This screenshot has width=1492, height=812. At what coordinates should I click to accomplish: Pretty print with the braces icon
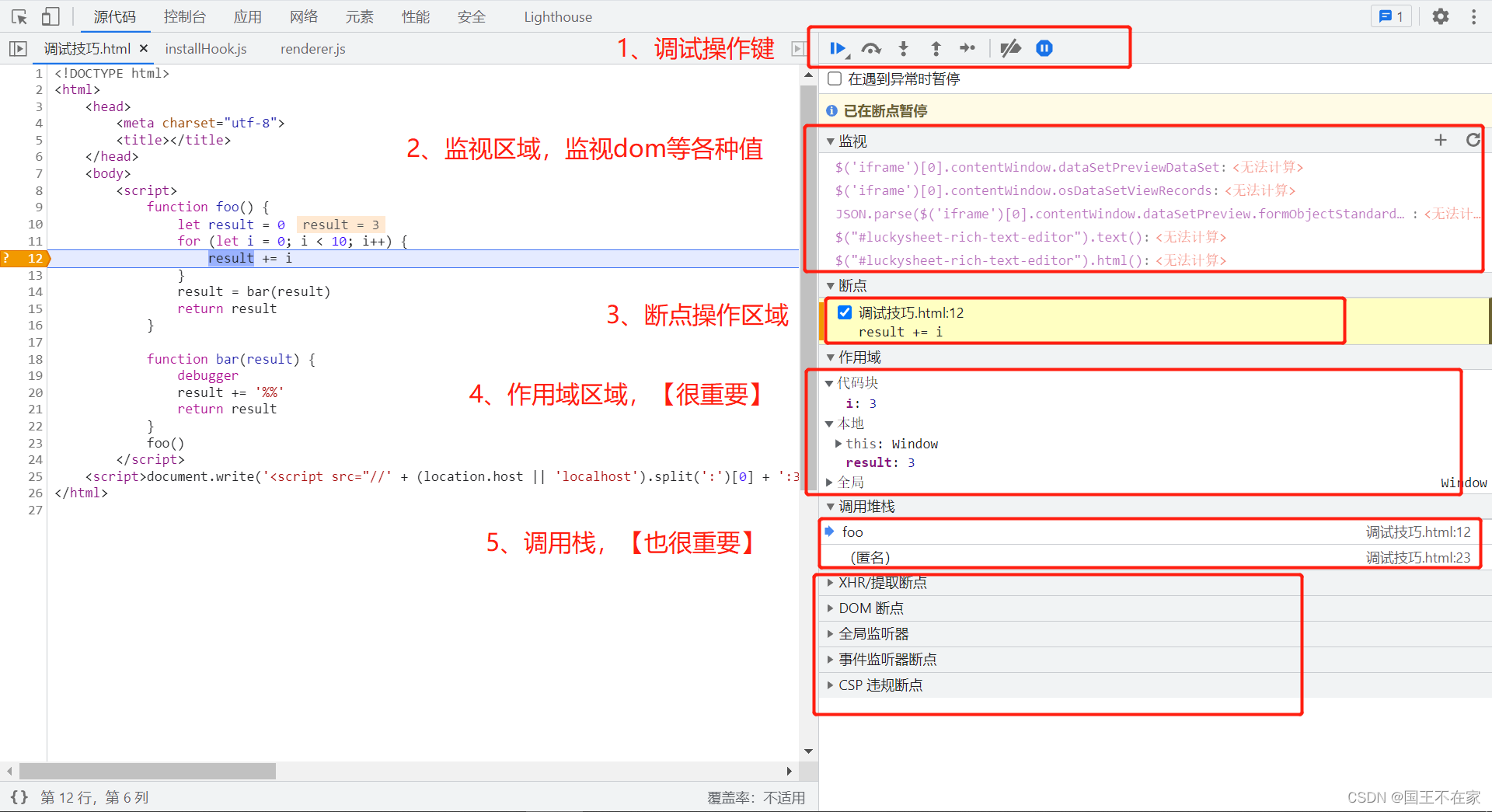(19, 797)
